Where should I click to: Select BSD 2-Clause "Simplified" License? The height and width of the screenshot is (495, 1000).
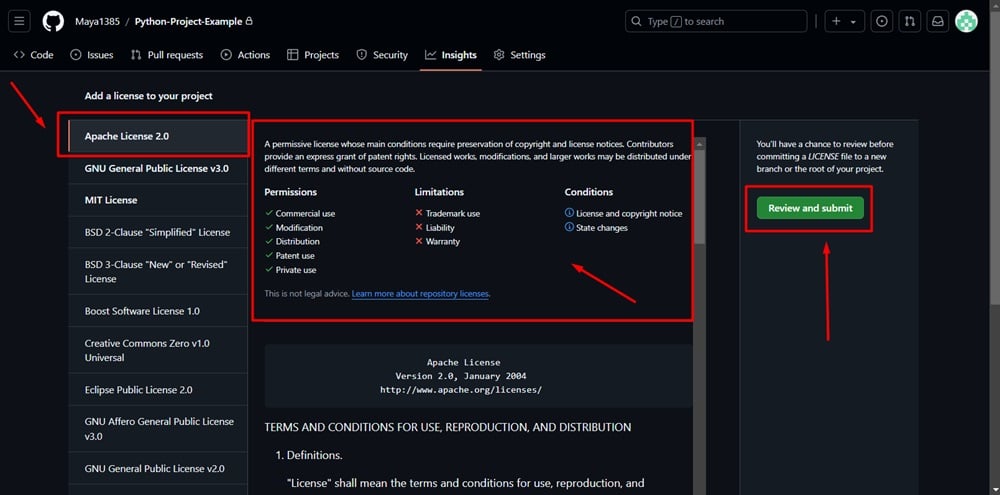coord(158,232)
